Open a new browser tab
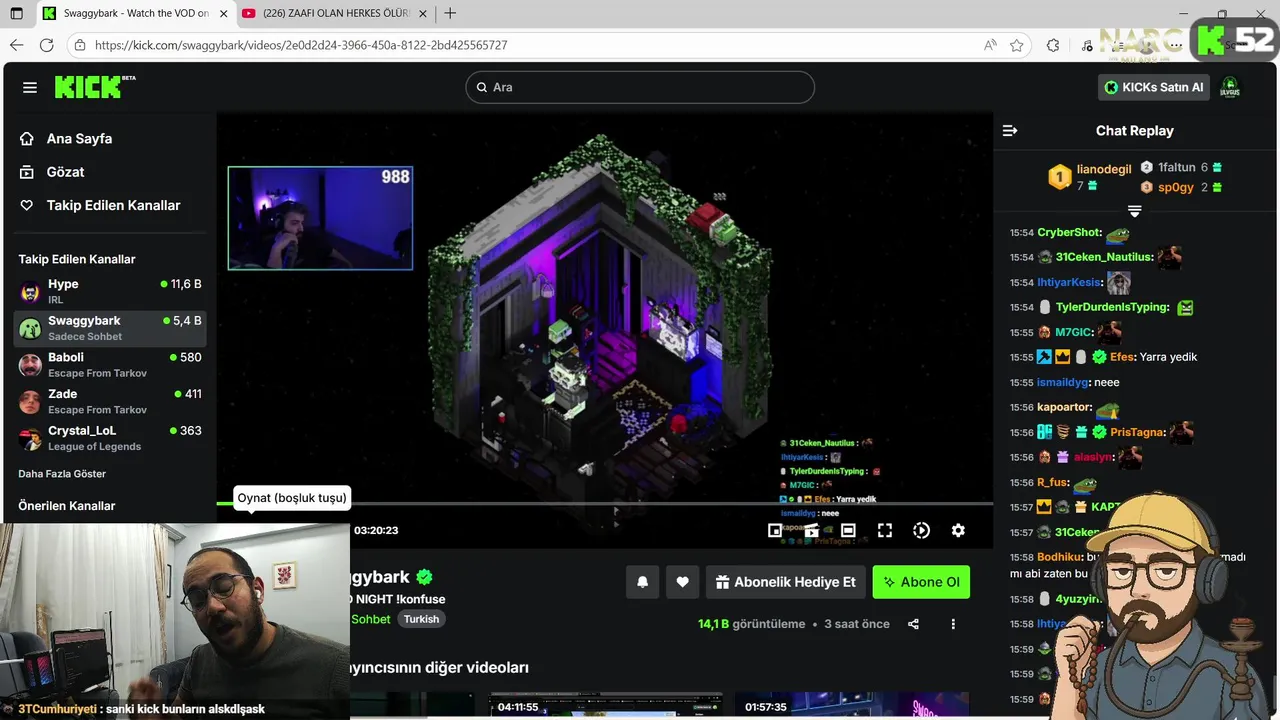The image size is (1280, 720). pos(450,14)
